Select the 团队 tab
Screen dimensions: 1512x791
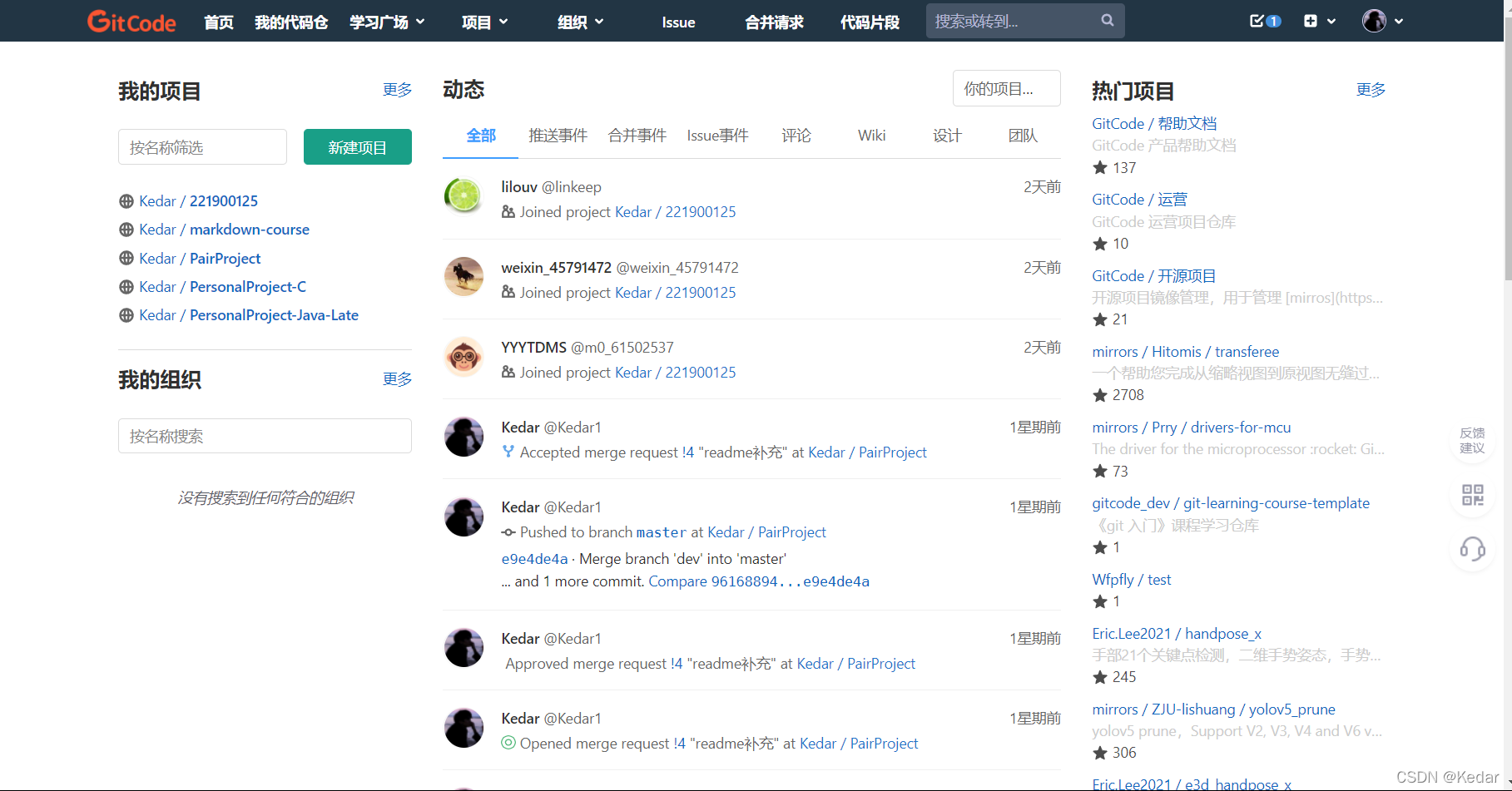(x=1023, y=136)
